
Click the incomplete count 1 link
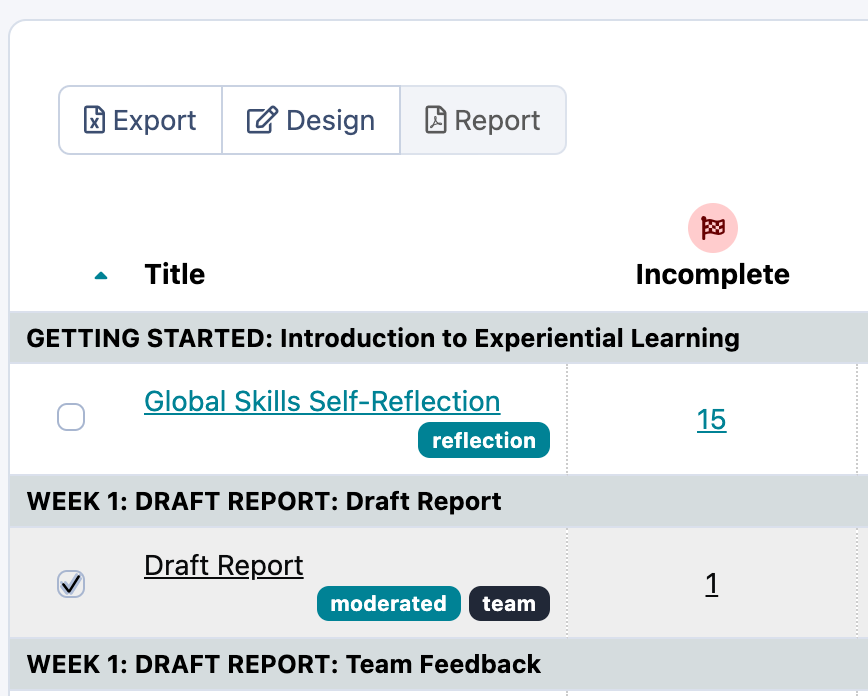coord(711,584)
